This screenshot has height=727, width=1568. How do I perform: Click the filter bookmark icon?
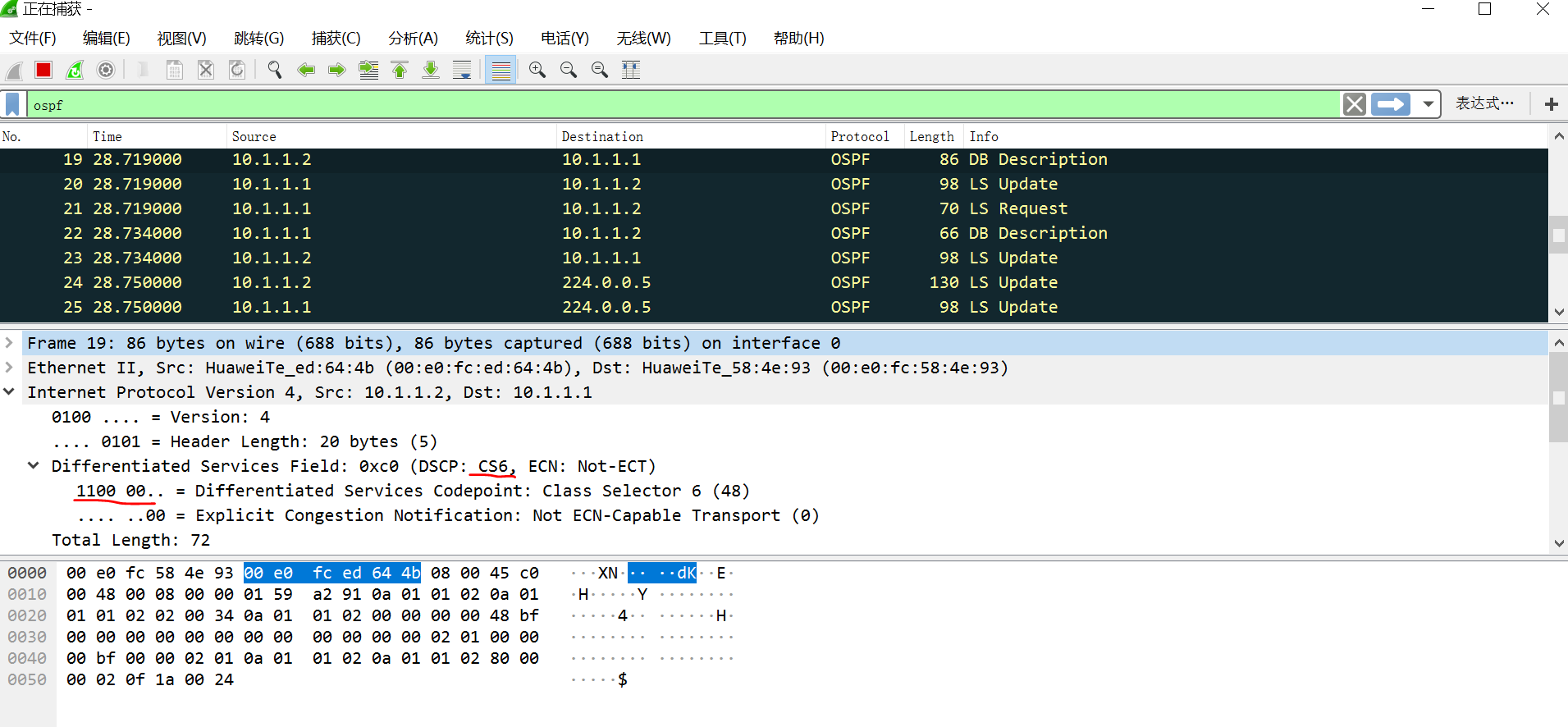coord(13,105)
